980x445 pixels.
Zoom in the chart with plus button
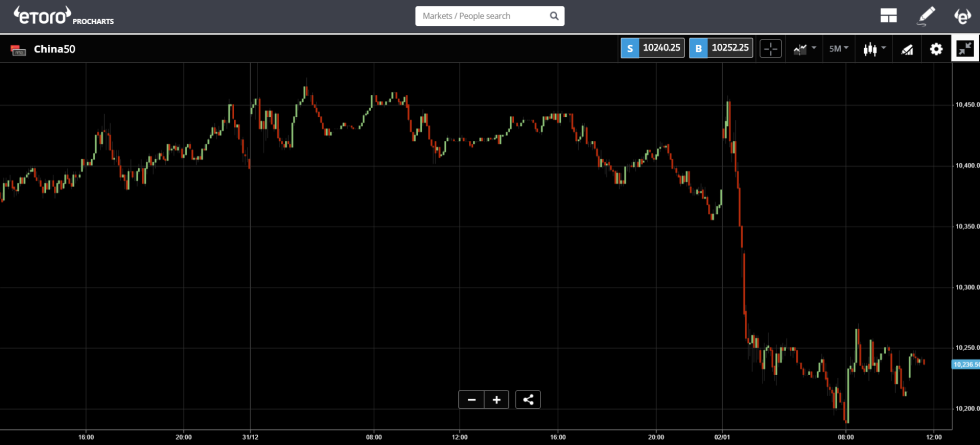pyautogui.click(x=496, y=400)
